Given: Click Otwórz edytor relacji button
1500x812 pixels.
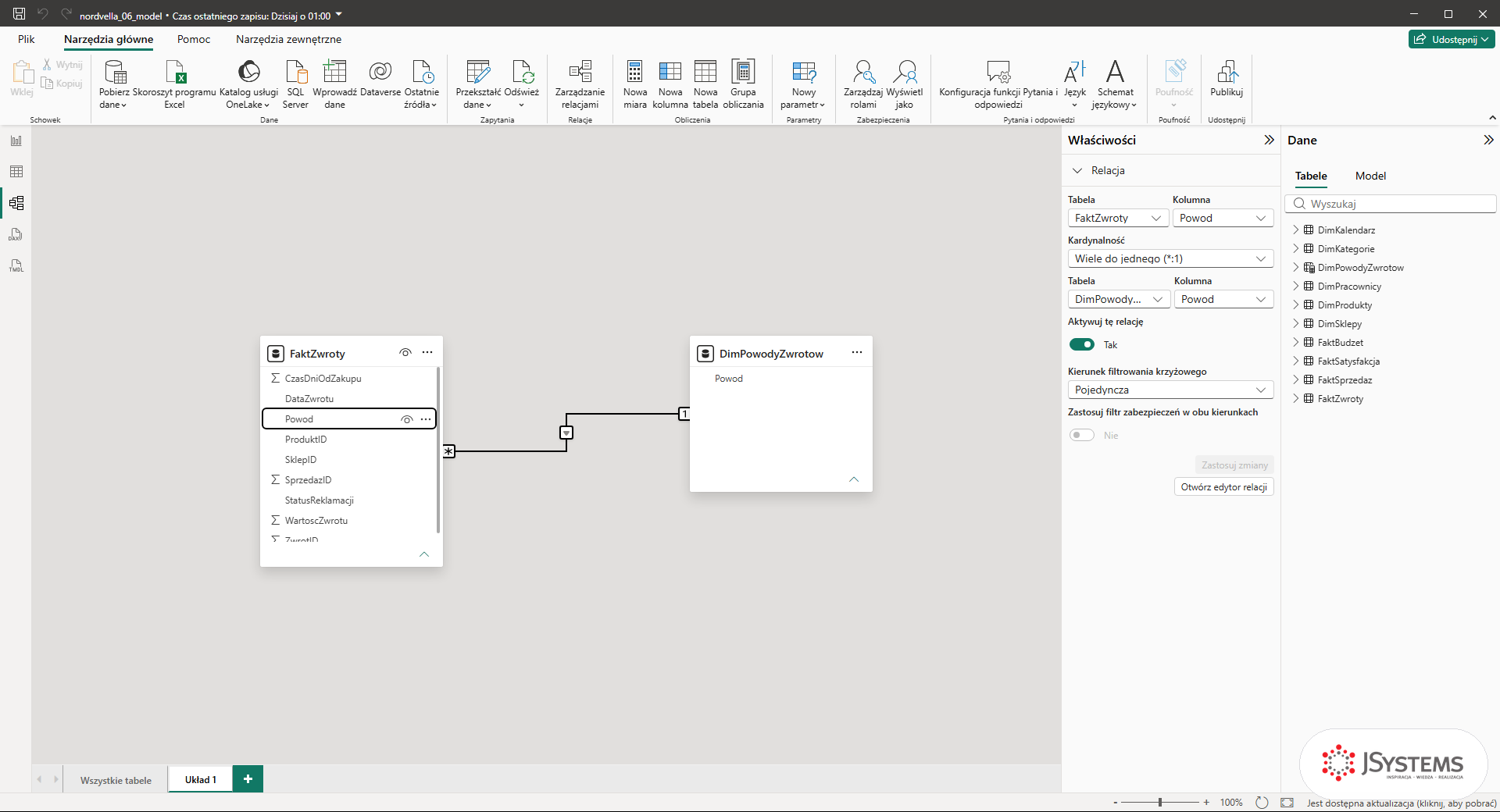Looking at the screenshot, I should 1223,486.
